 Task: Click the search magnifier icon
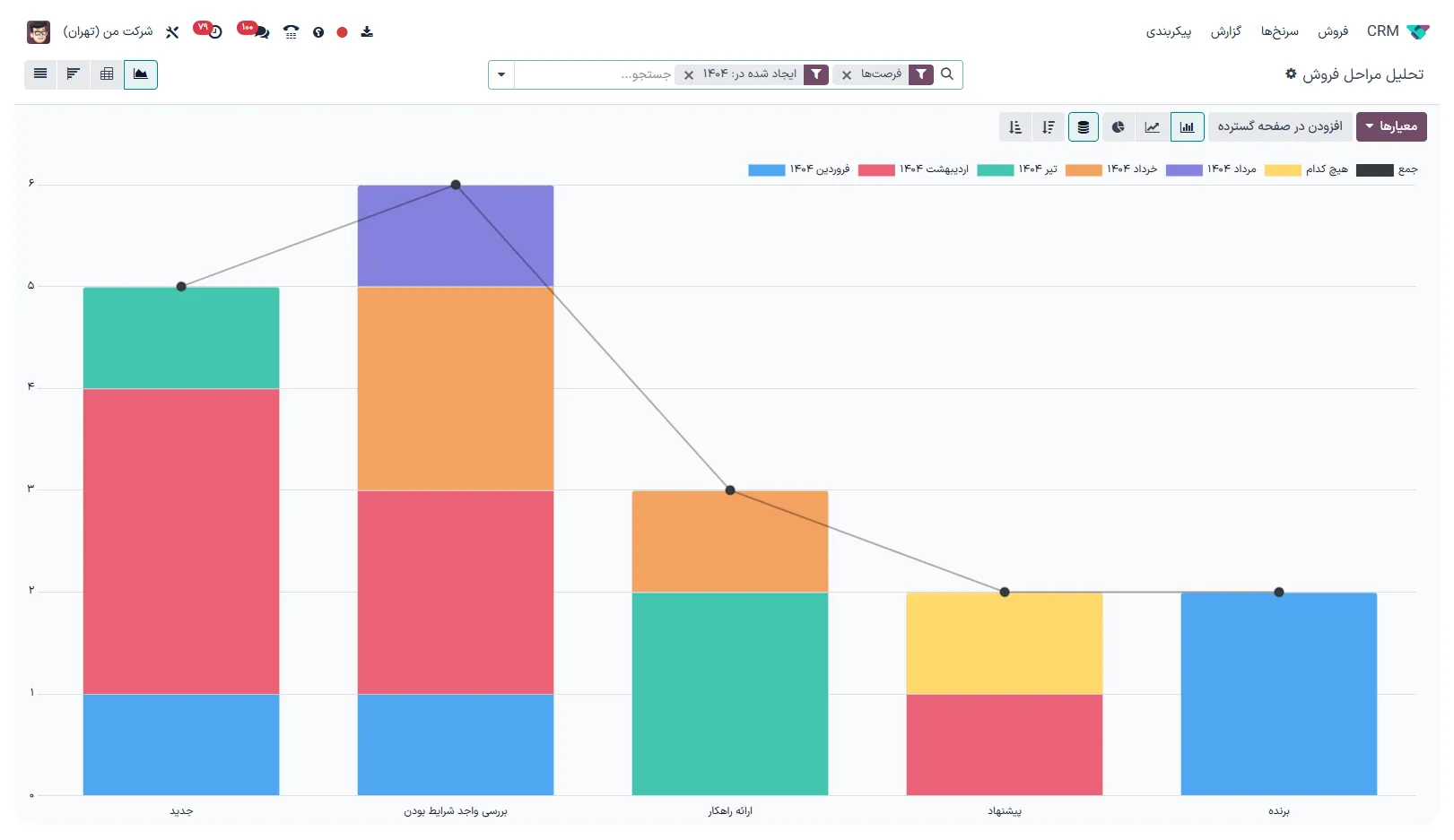point(947,74)
